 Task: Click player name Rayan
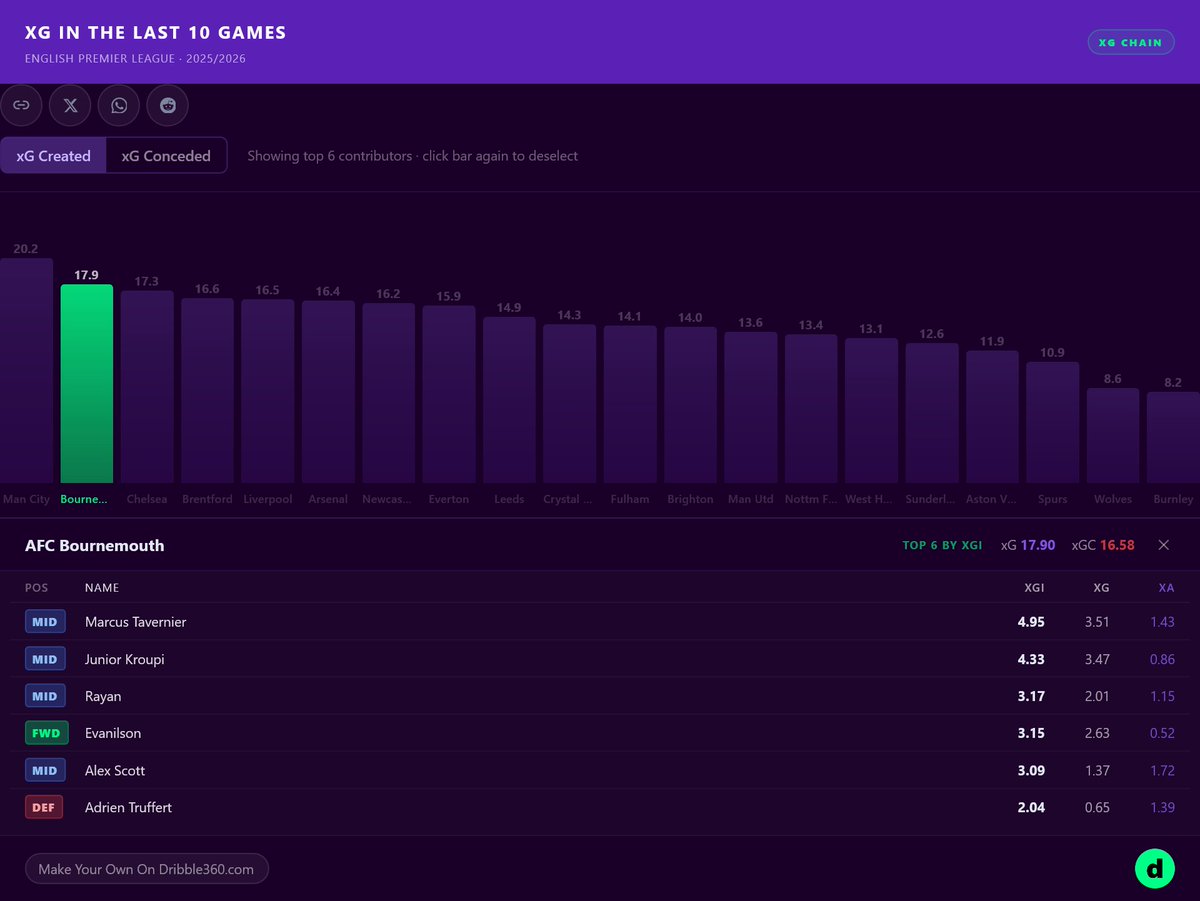coord(103,696)
